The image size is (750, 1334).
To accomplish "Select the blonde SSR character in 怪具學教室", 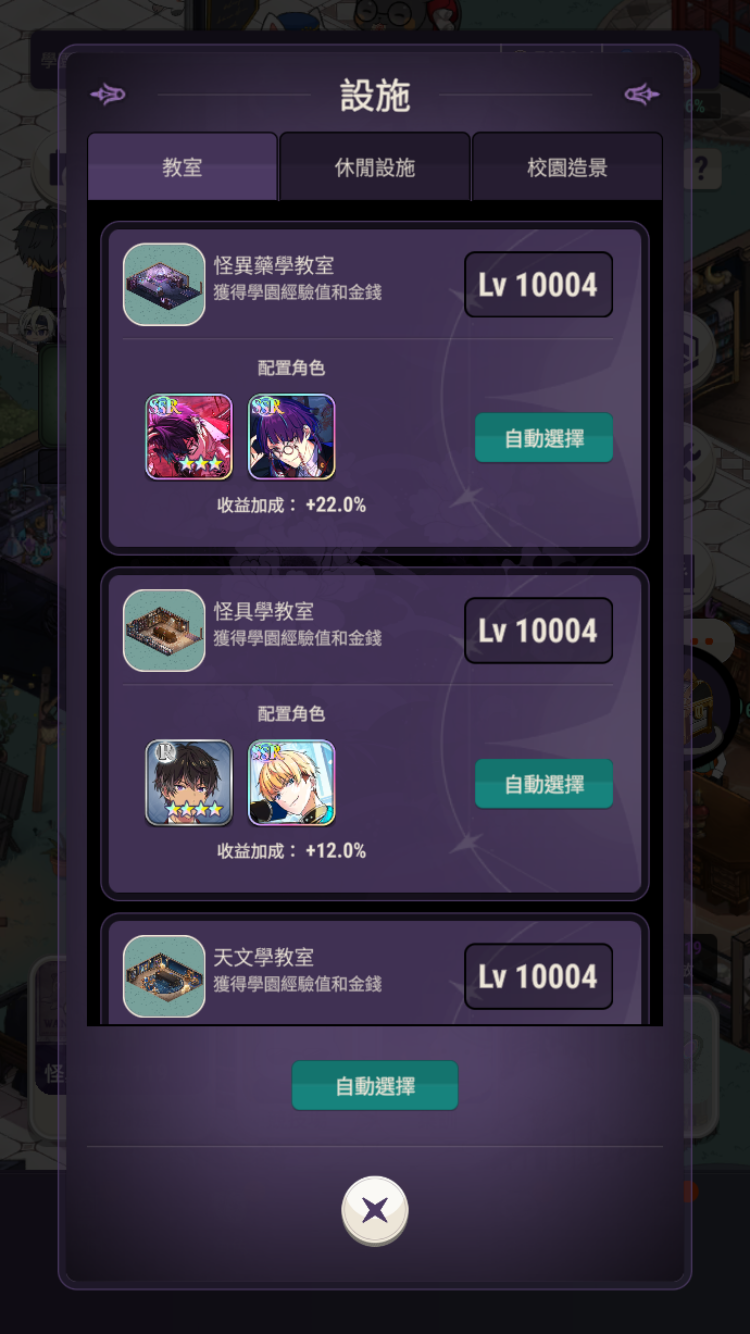I will 291,783.
